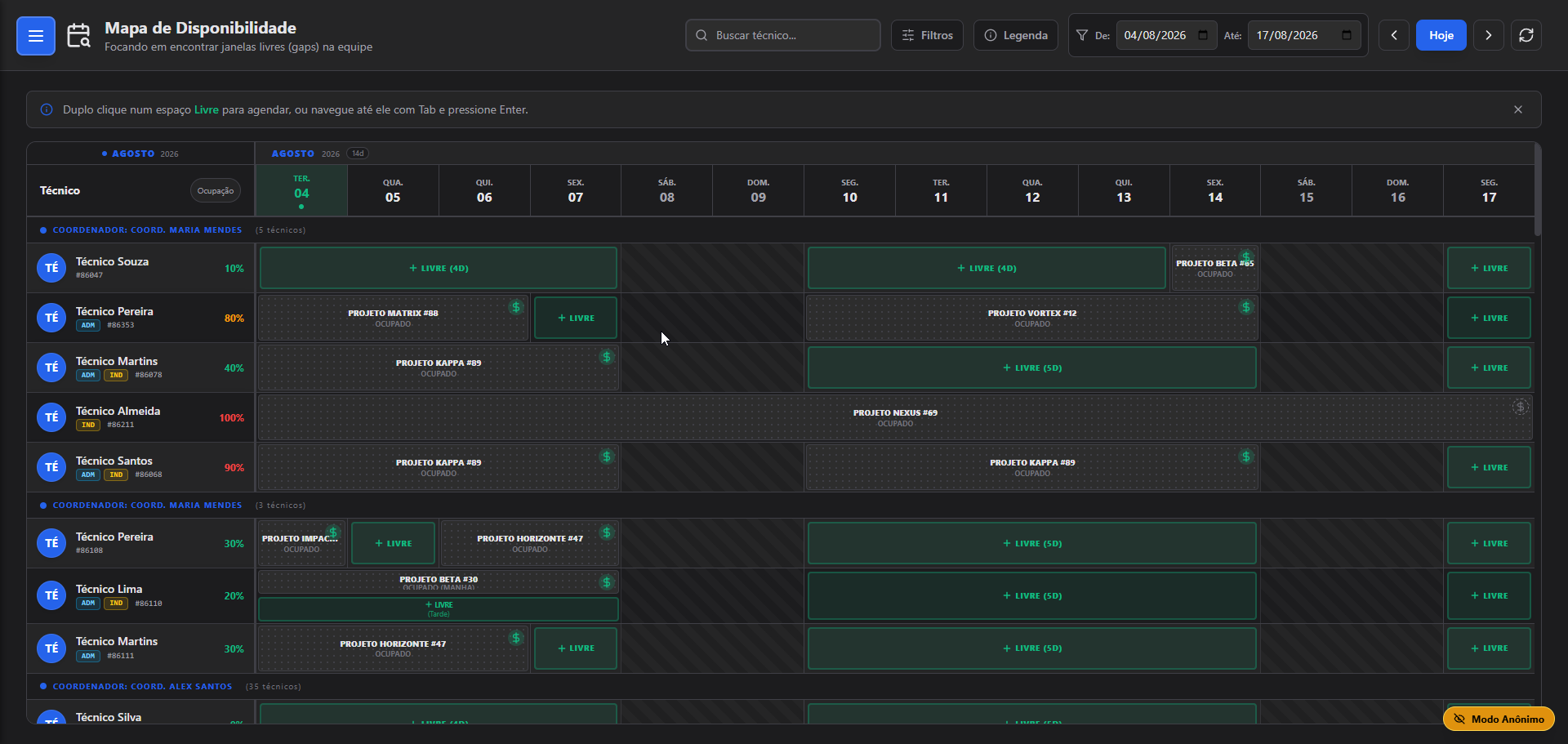Image resolution: width=1568 pixels, height=744 pixels.
Task: Click the Até date field 17/08/2026
Action: coord(1304,35)
